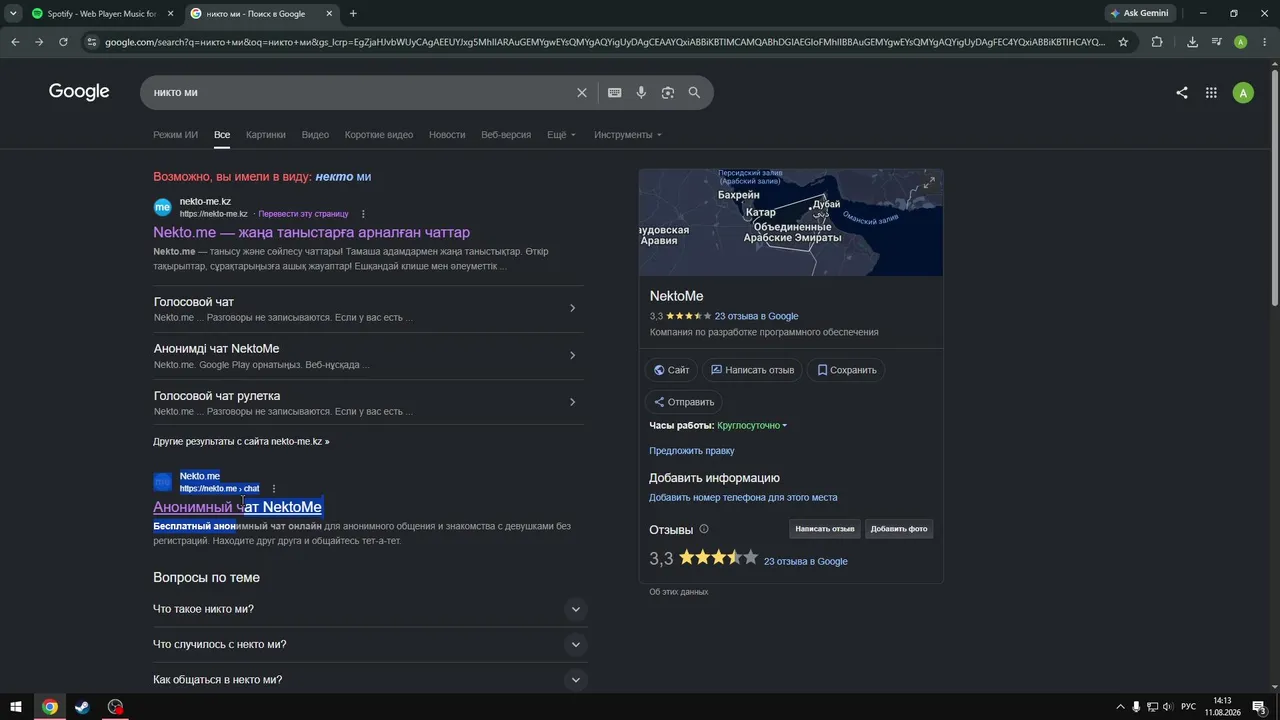The image size is (1280, 720).
Task: Start voice search with the microphone icon
Action: coord(641,93)
